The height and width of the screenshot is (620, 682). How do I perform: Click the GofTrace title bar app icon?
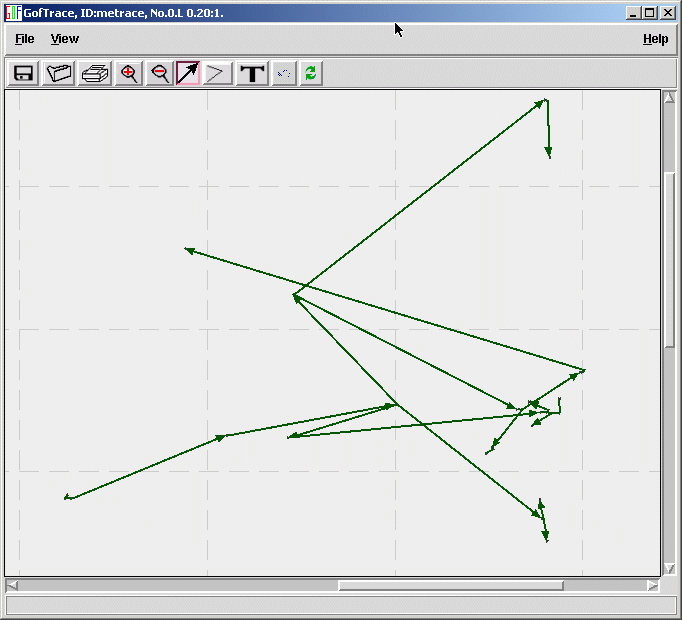(x=13, y=13)
